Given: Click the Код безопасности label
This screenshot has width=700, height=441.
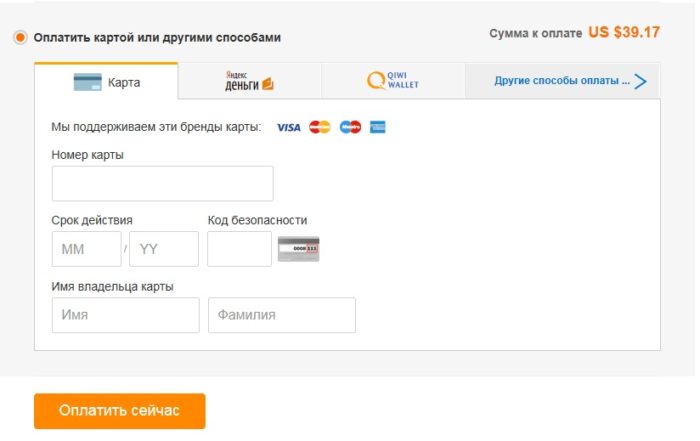Looking at the screenshot, I should click(257, 220).
